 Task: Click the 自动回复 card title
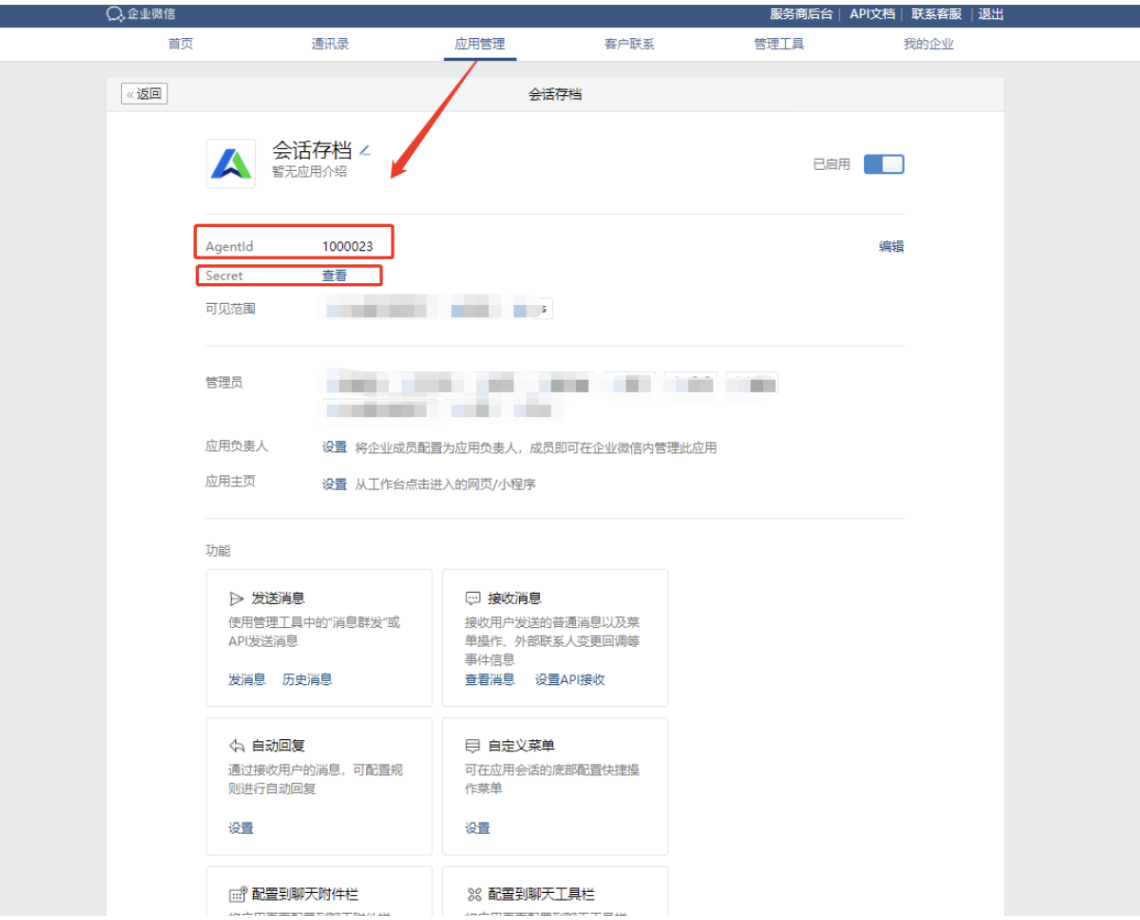pyautogui.click(x=278, y=746)
